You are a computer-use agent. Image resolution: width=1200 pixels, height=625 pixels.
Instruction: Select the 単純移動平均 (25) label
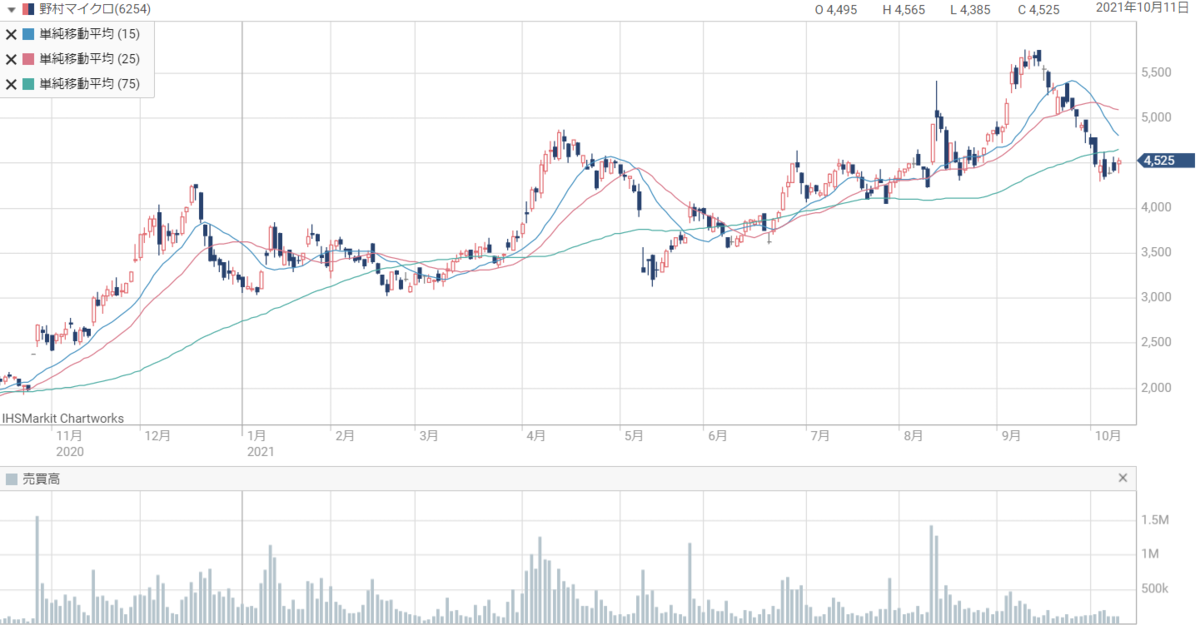click(x=89, y=59)
